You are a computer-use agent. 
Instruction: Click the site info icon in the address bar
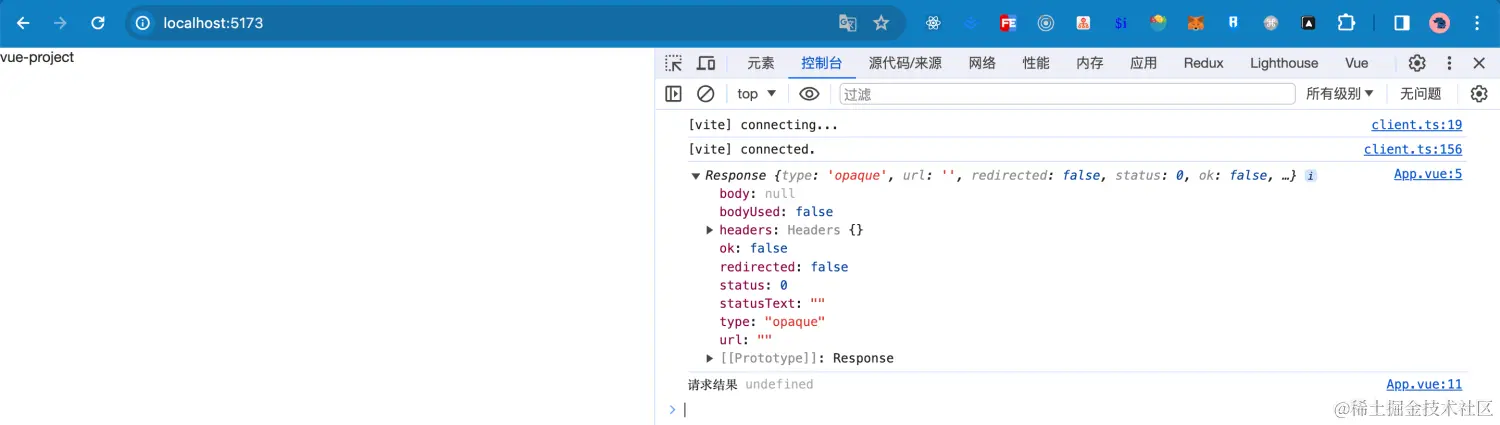(143, 23)
